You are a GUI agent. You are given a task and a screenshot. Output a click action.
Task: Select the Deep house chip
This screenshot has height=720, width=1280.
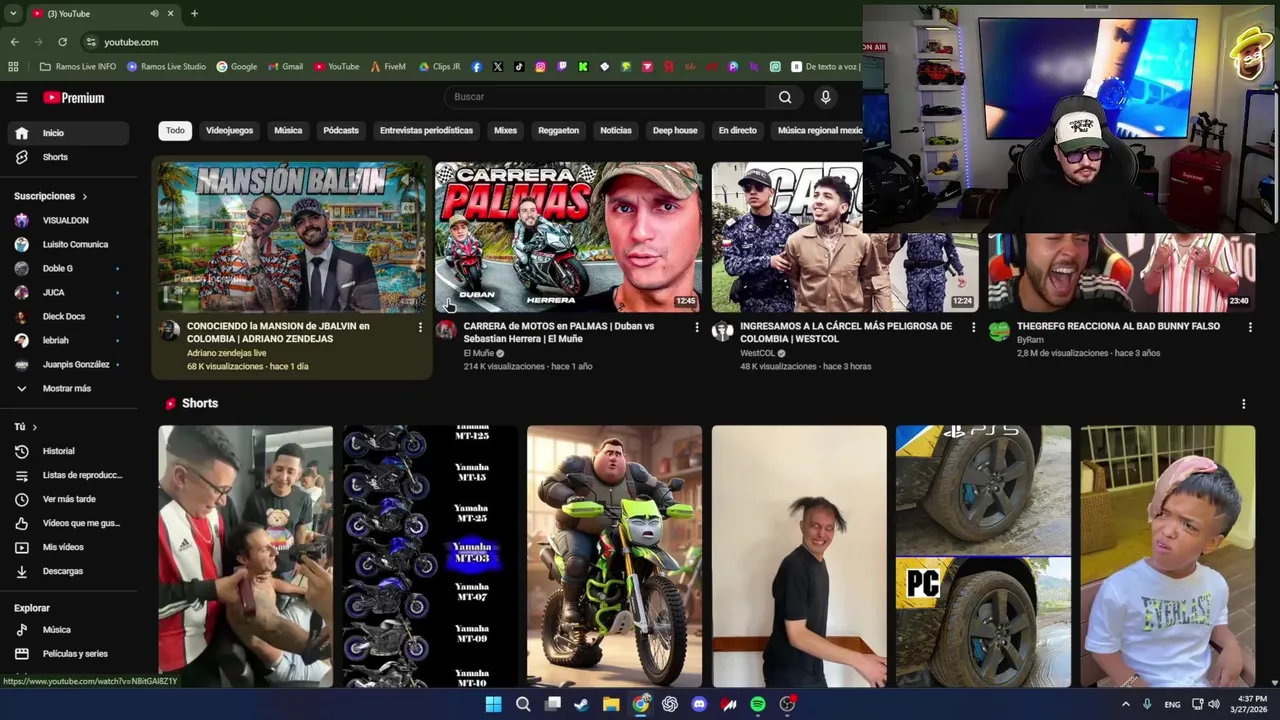pyautogui.click(x=675, y=131)
